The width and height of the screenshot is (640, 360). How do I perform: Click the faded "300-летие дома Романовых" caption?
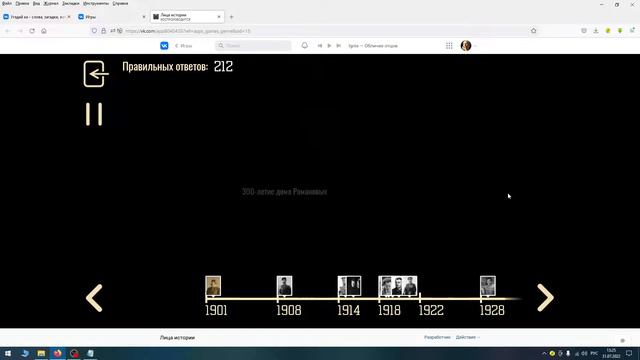click(284, 191)
